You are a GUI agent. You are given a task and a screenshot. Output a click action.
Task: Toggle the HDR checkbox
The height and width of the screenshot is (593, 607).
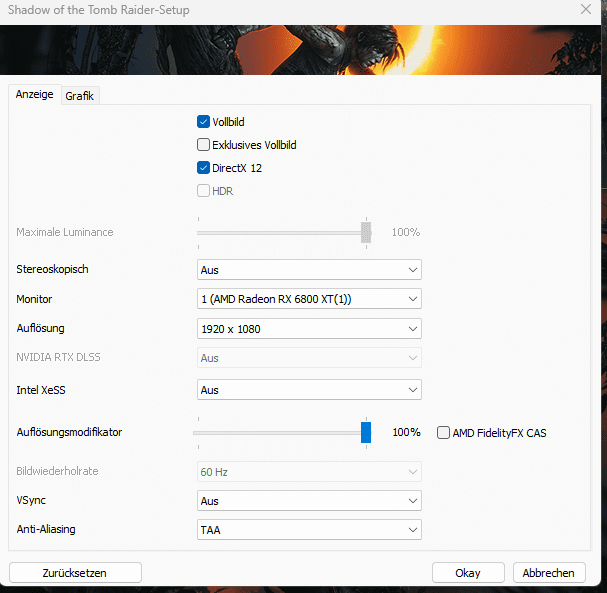coord(203,191)
